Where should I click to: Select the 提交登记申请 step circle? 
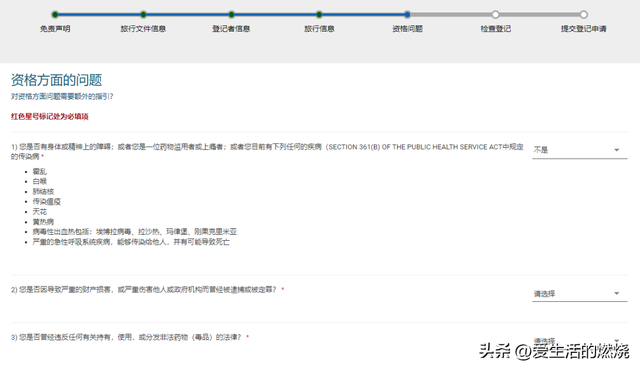coord(584,15)
